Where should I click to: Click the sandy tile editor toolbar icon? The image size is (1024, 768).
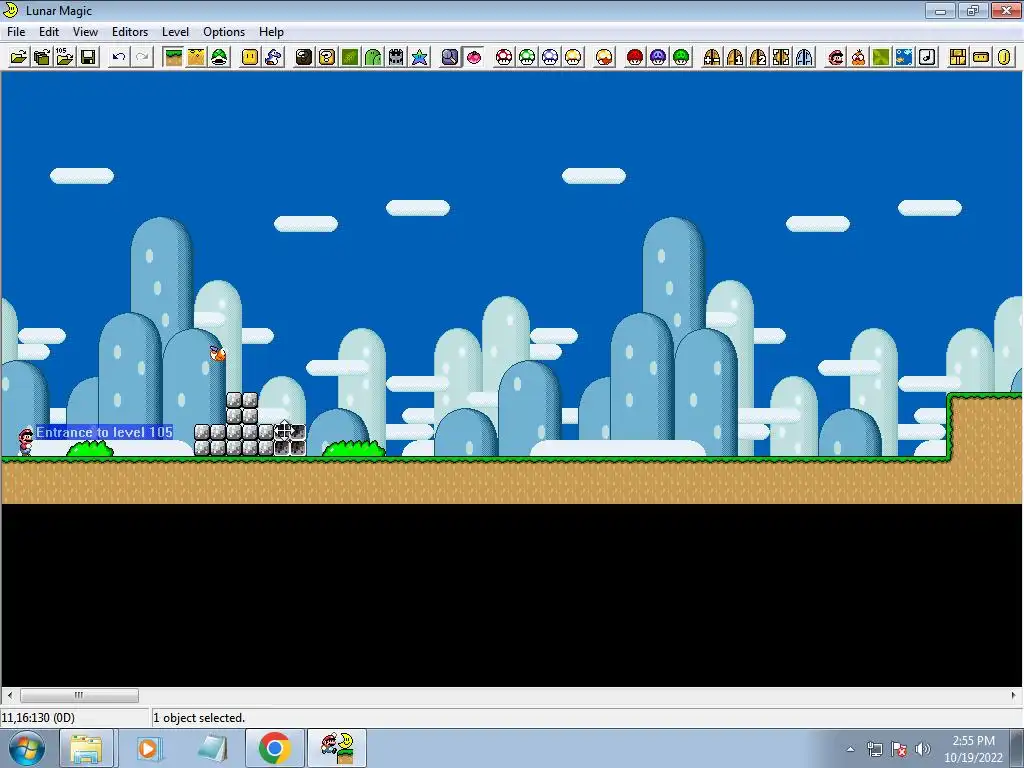click(196, 57)
